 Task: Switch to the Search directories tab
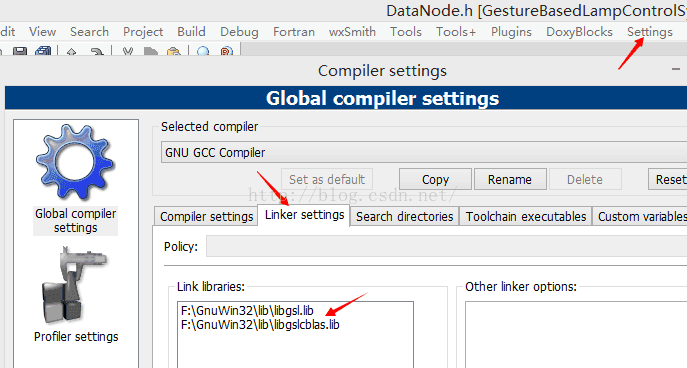(x=404, y=216)
